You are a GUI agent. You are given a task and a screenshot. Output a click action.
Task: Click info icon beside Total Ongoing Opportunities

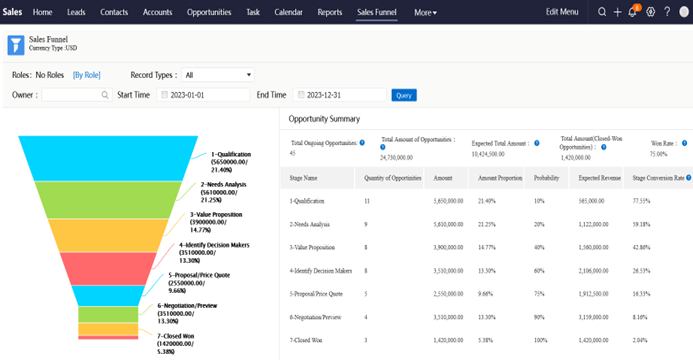click(x=362, y=143)
